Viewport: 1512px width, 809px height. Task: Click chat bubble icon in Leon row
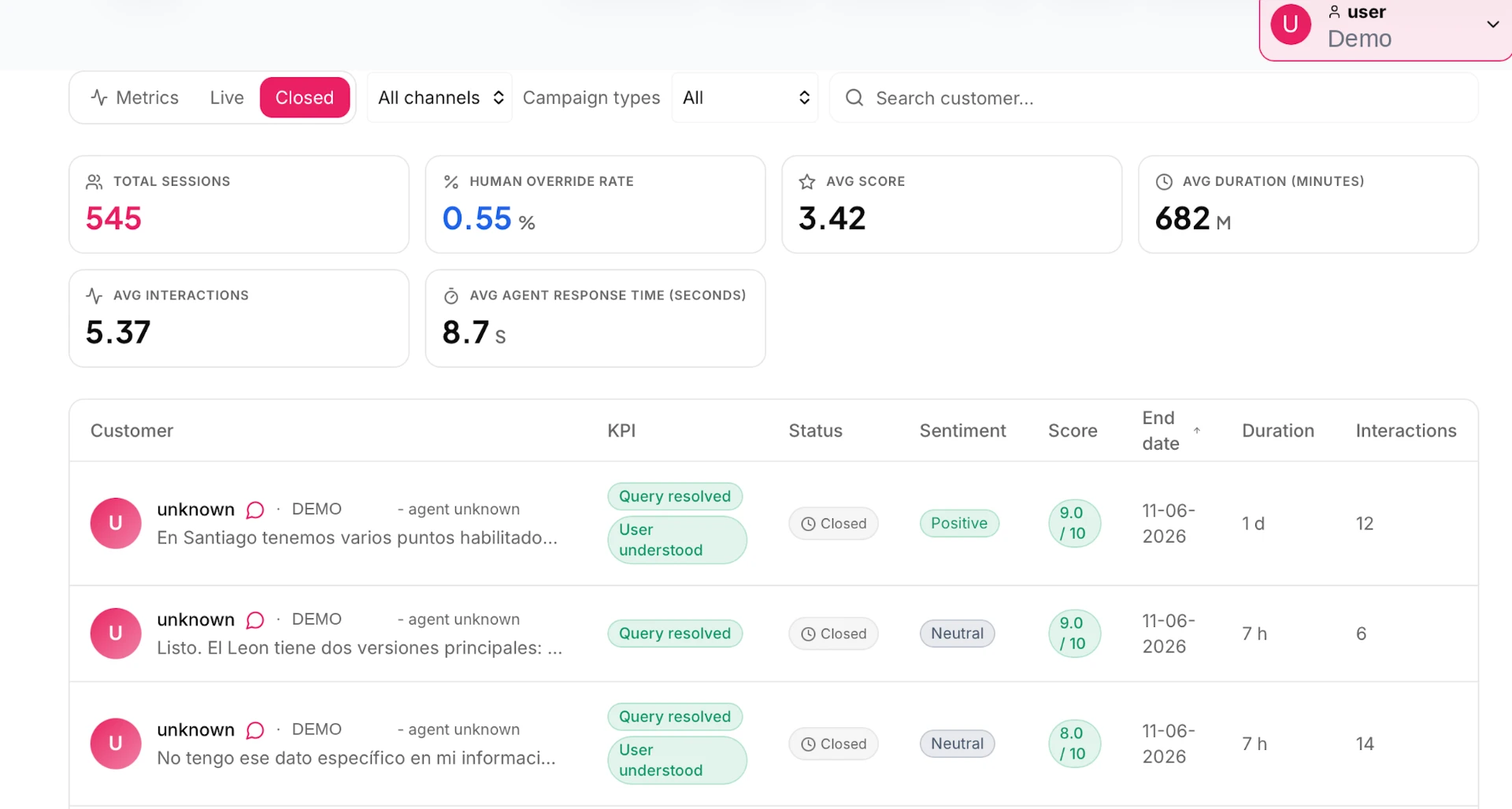pos(255,620)
